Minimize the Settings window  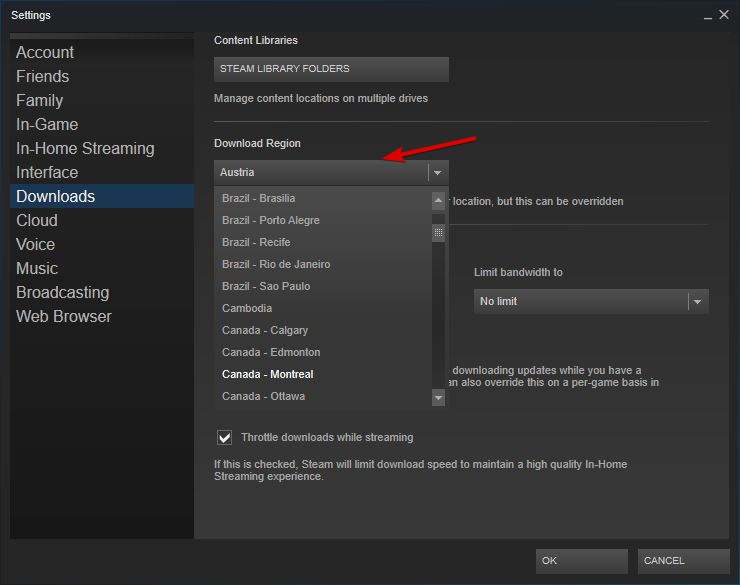click(x=708, y=16)
